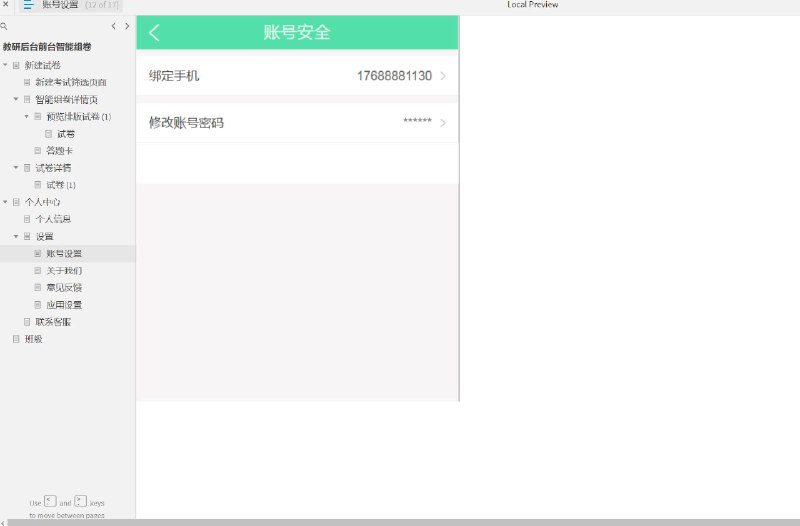
Task: Close the sitemap sidebar with the X
Action: [x=6, y=4]
